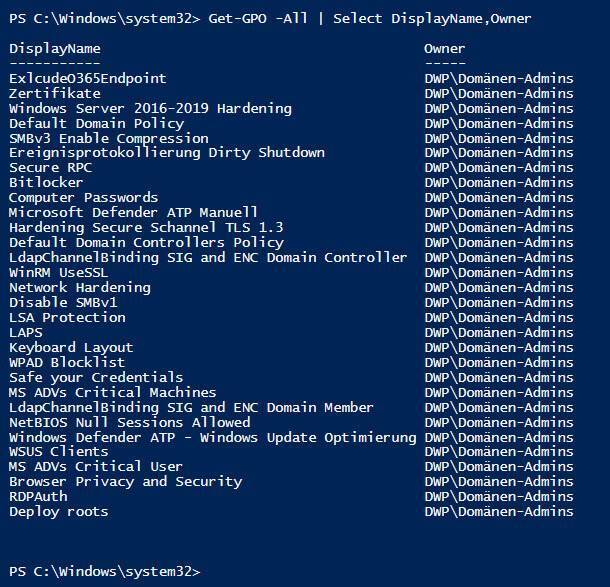Click the Zertifikate GPO name
Screen dimensions: 610x587
[x=54, y=93]
